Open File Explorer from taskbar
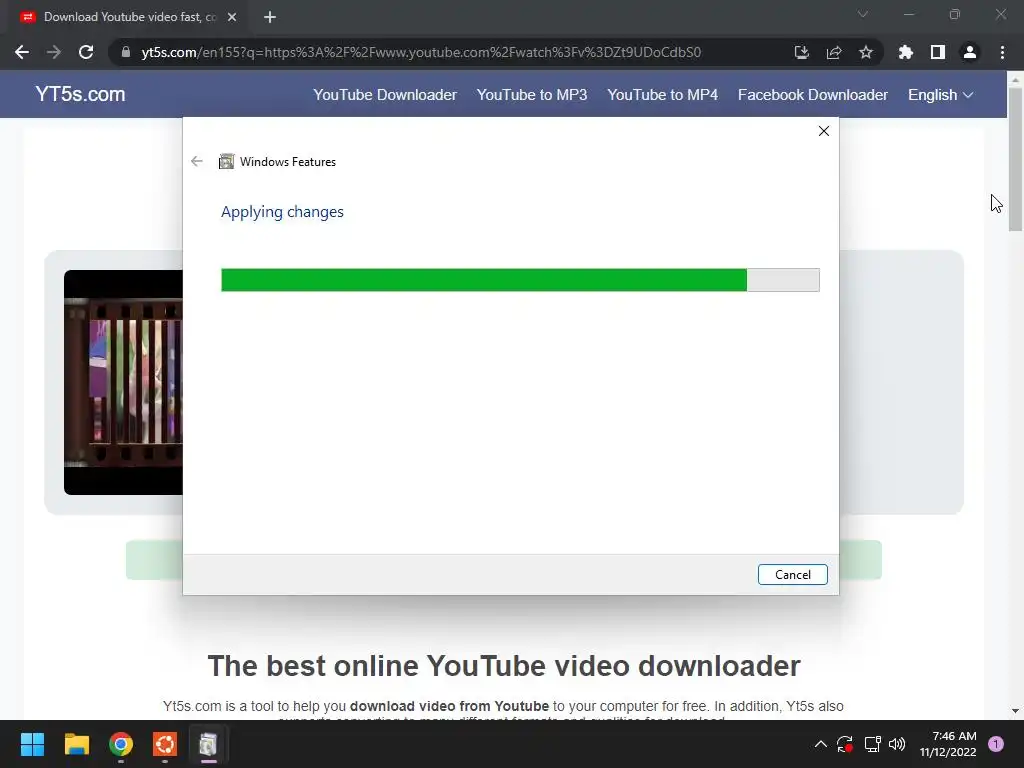 [x=76, y=744]
